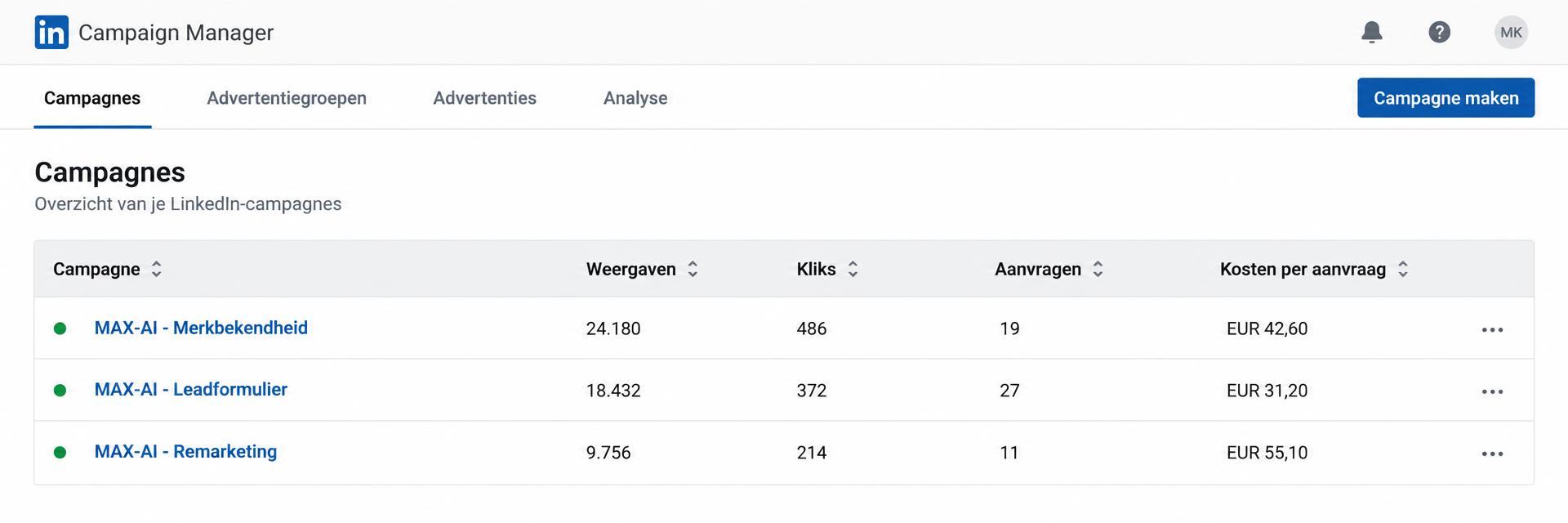Click the Aanvragen column header label
Viewport: 1568px width, 523px height.
[x=1038, y=269]
